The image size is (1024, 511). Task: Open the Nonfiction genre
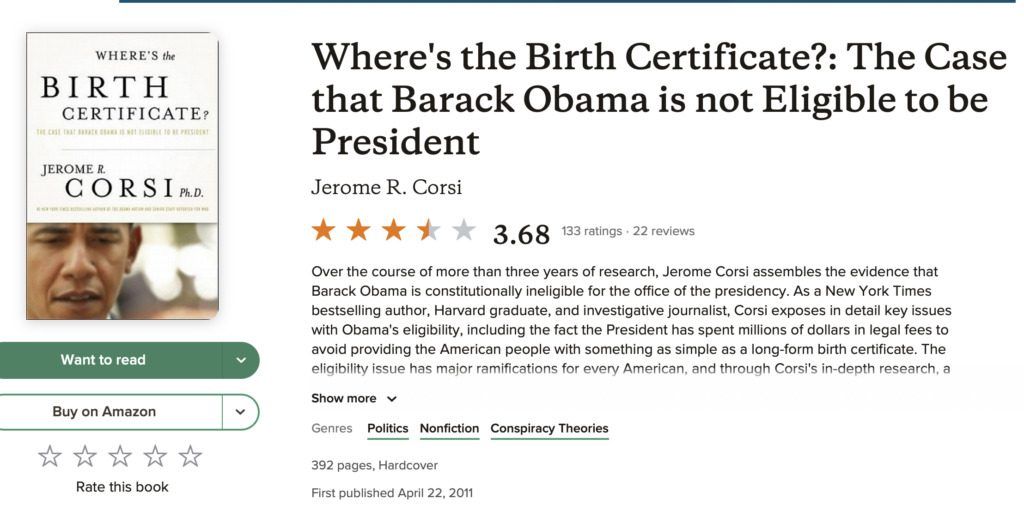449,429
